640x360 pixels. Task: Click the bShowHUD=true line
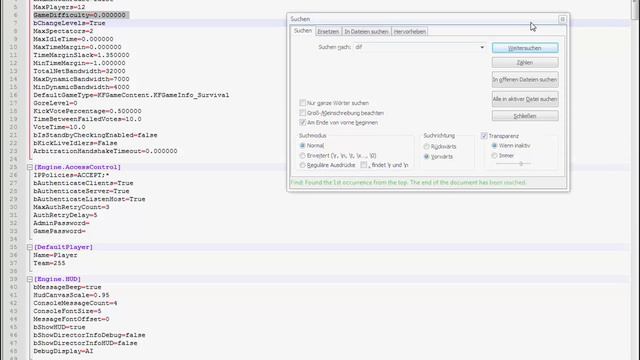60,327
